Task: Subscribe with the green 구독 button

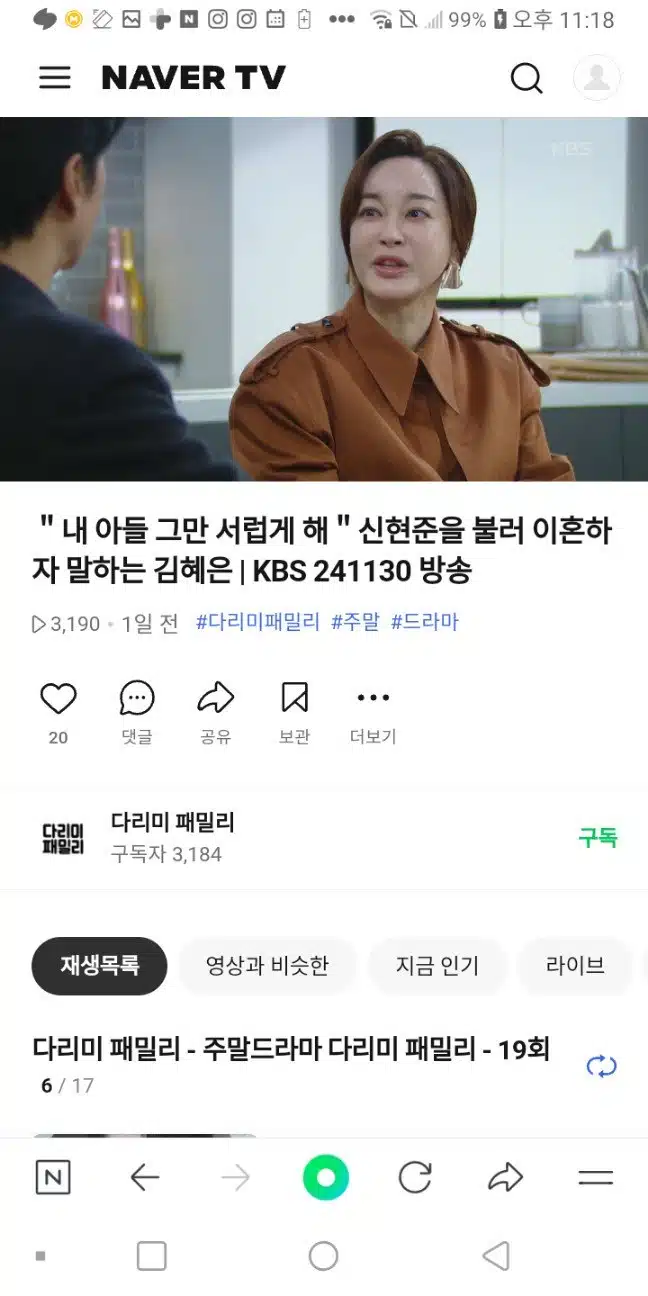Action: [x=598, y=838]
